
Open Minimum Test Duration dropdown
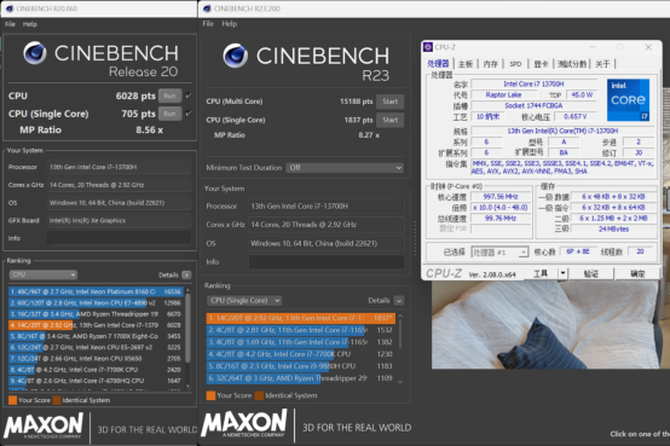click(345, 168)
